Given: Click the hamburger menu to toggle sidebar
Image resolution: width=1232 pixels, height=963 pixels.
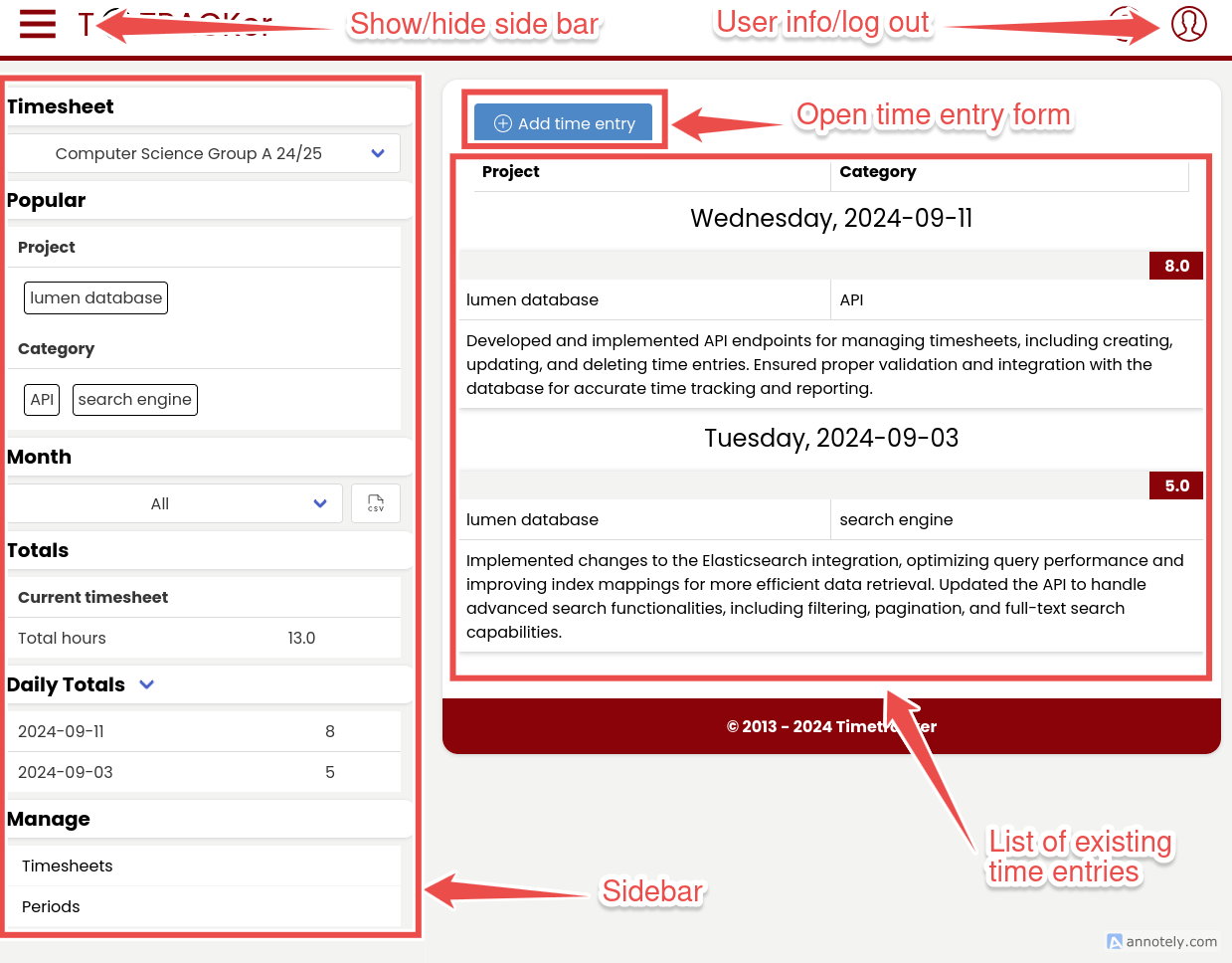Looking at the screenshot, I should click(x=38, y=24).
